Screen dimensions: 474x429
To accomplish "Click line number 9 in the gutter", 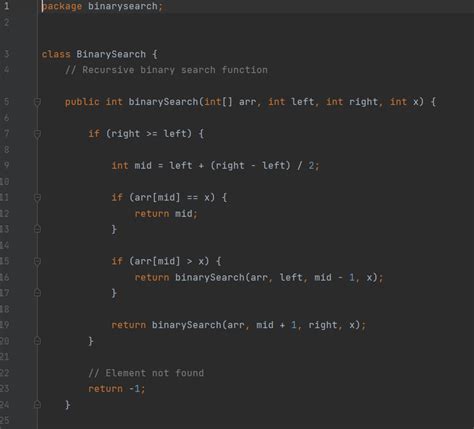I will tap(6, 165).
